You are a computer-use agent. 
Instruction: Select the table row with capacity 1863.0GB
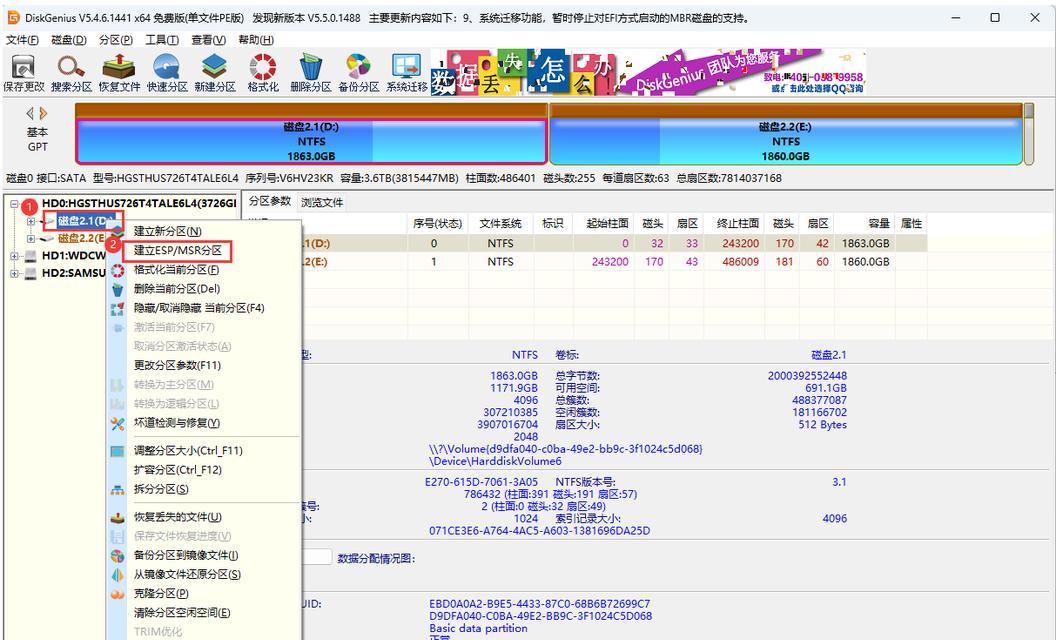point(583,243)
